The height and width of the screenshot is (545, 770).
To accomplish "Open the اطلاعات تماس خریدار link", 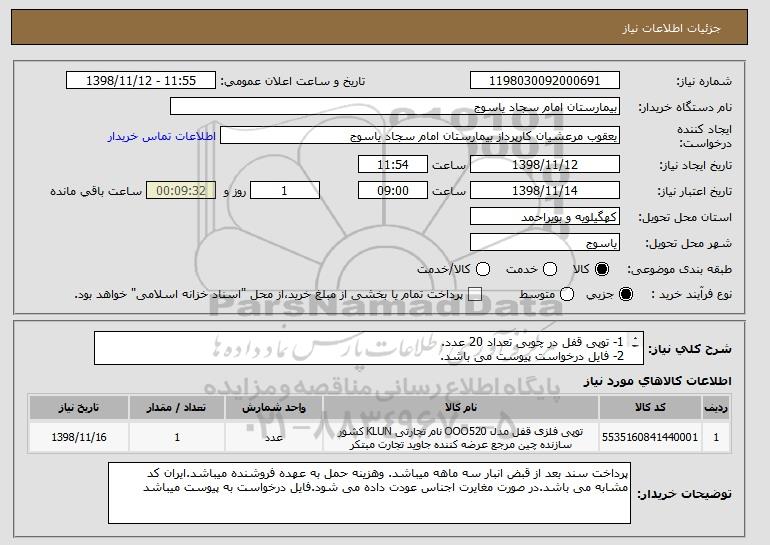I will pyautogui.click(x=162, y=136).
